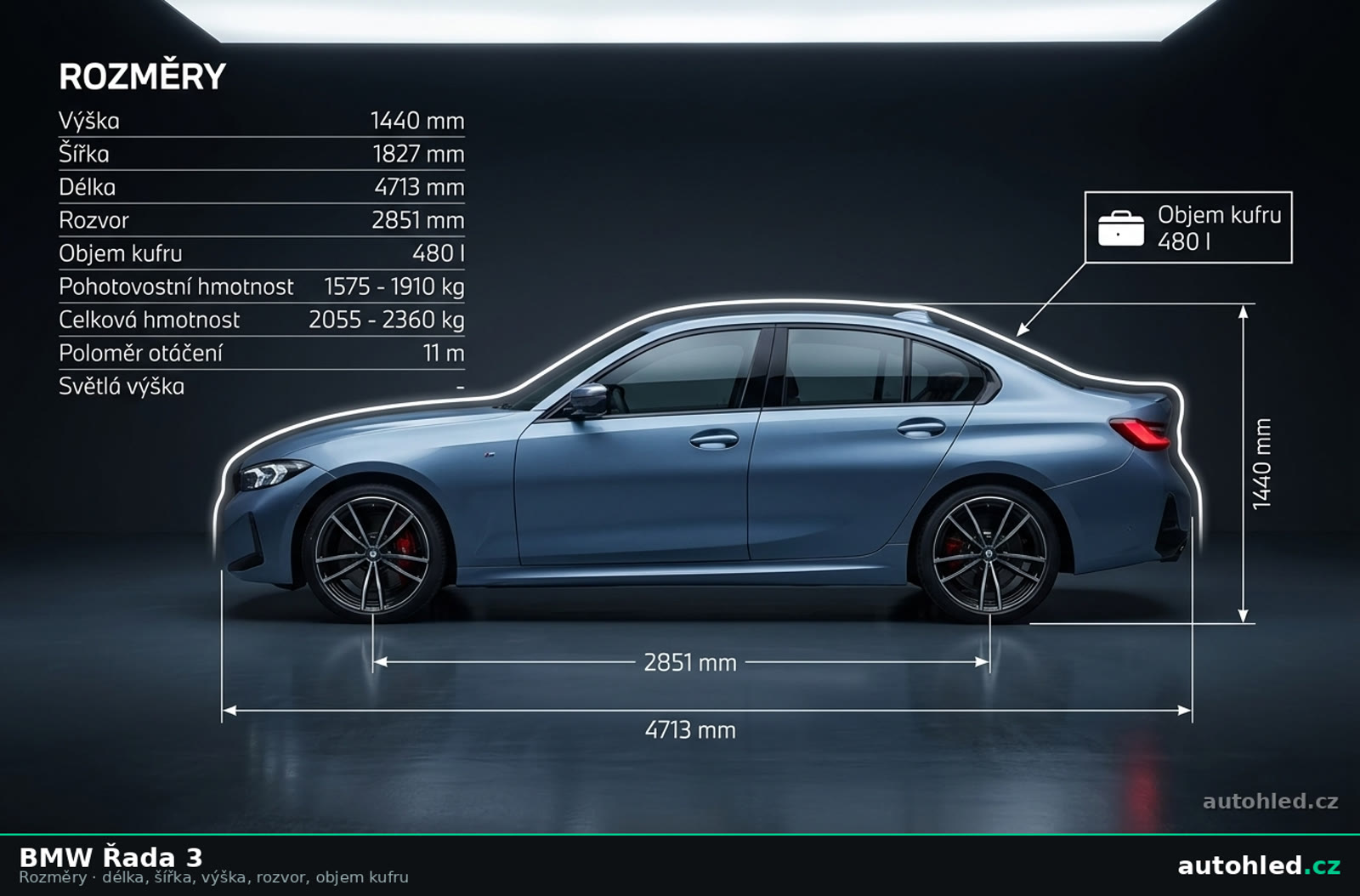Click the 1827 mm value

(418, 154)
